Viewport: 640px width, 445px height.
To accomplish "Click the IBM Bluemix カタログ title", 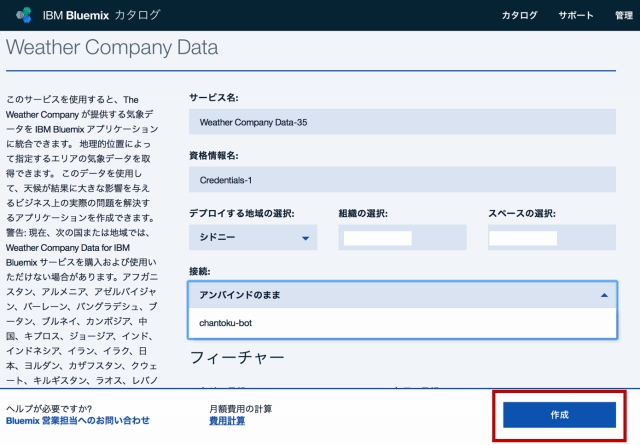I will 102,15.
